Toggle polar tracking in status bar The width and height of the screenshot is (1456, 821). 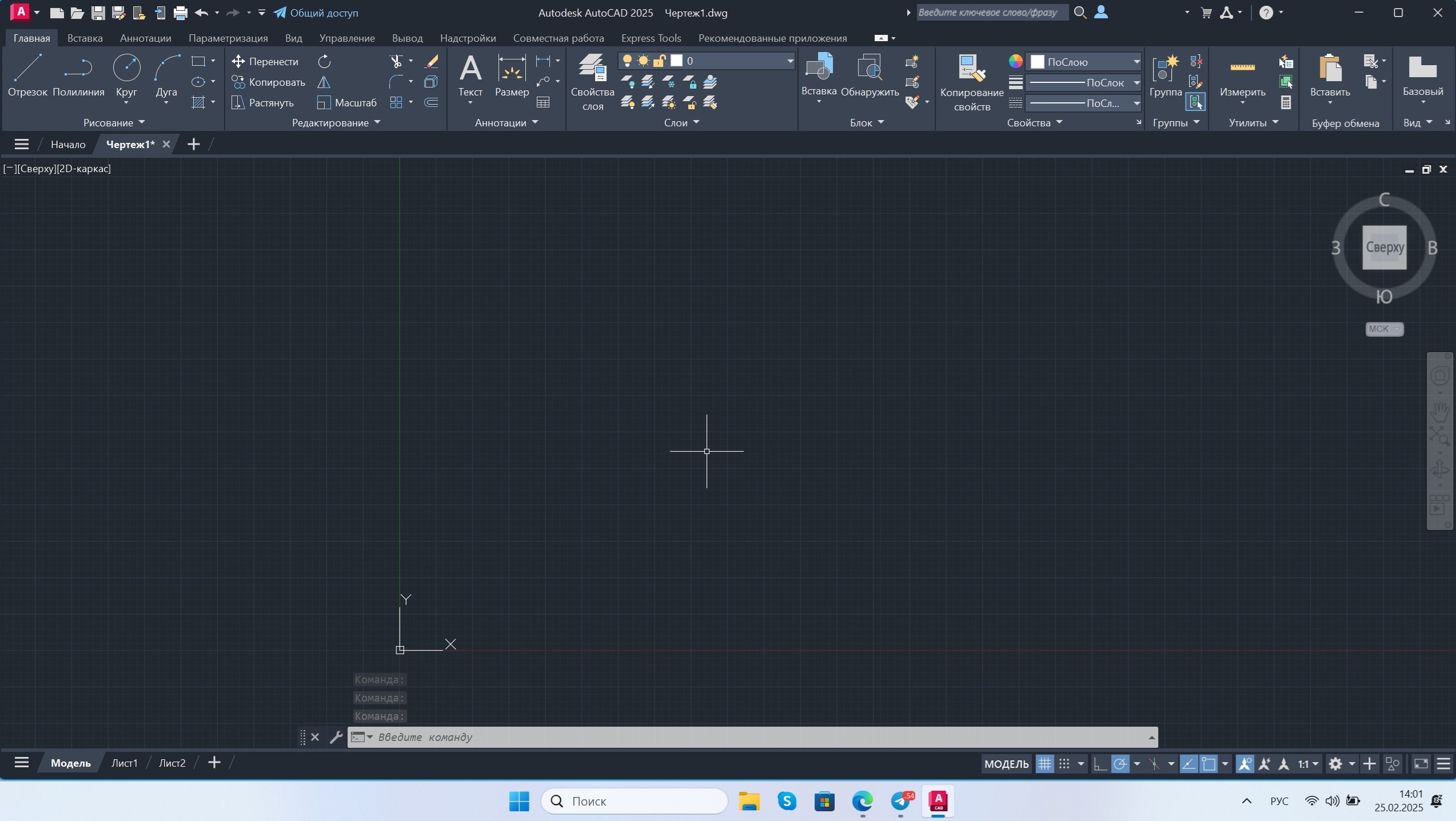pos(1120,764)
